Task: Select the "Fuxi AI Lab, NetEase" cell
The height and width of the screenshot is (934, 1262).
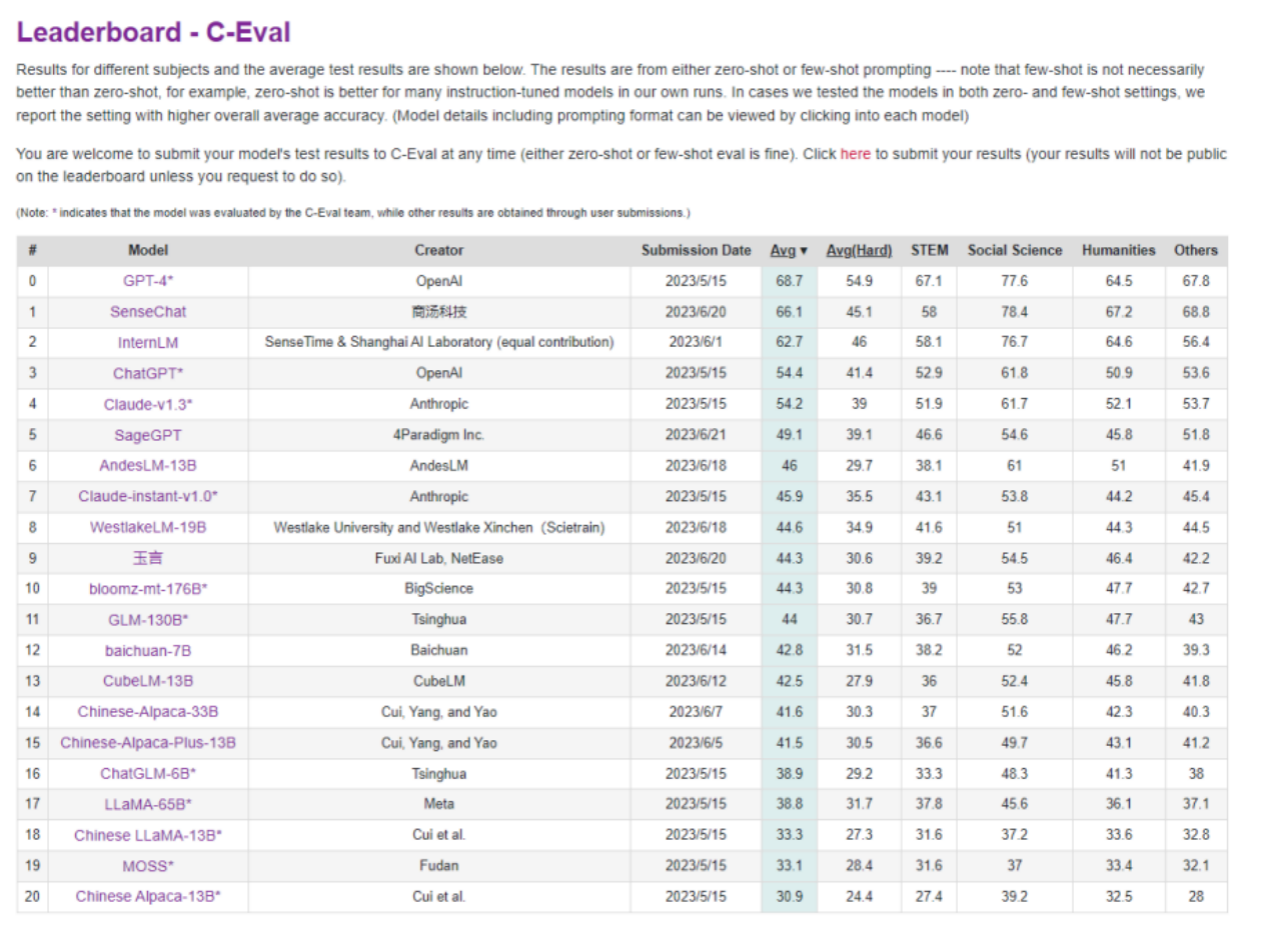Action: (x=439, y=558)
